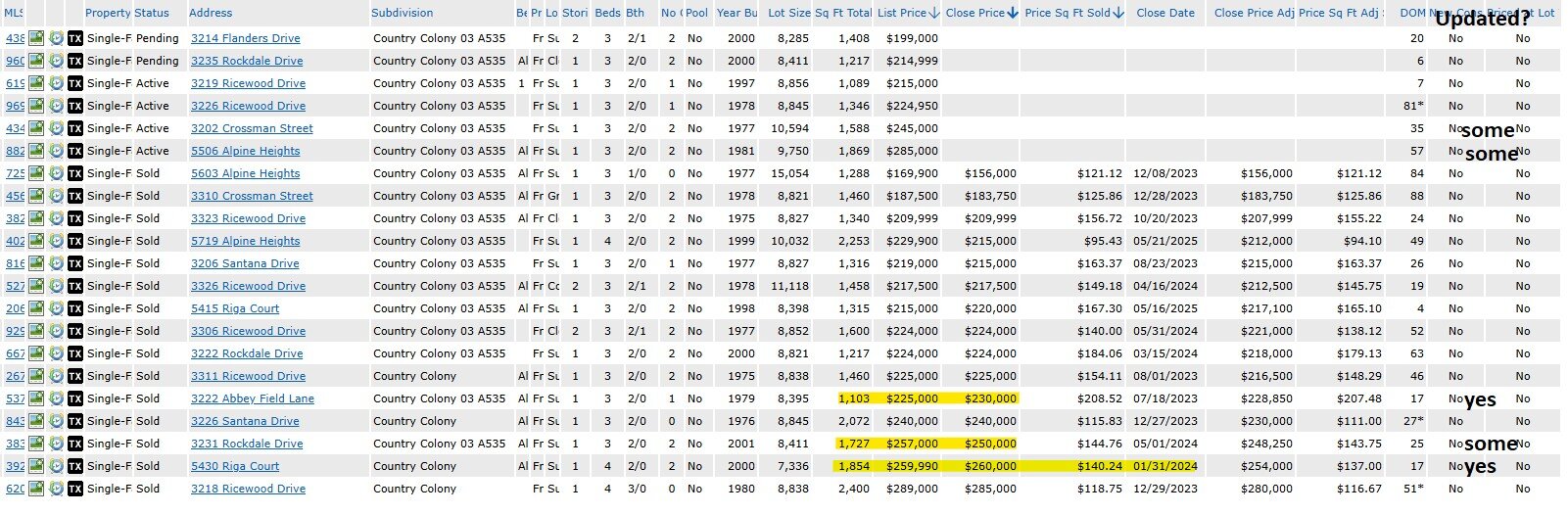Select highlighted list price $259,990

912,466
